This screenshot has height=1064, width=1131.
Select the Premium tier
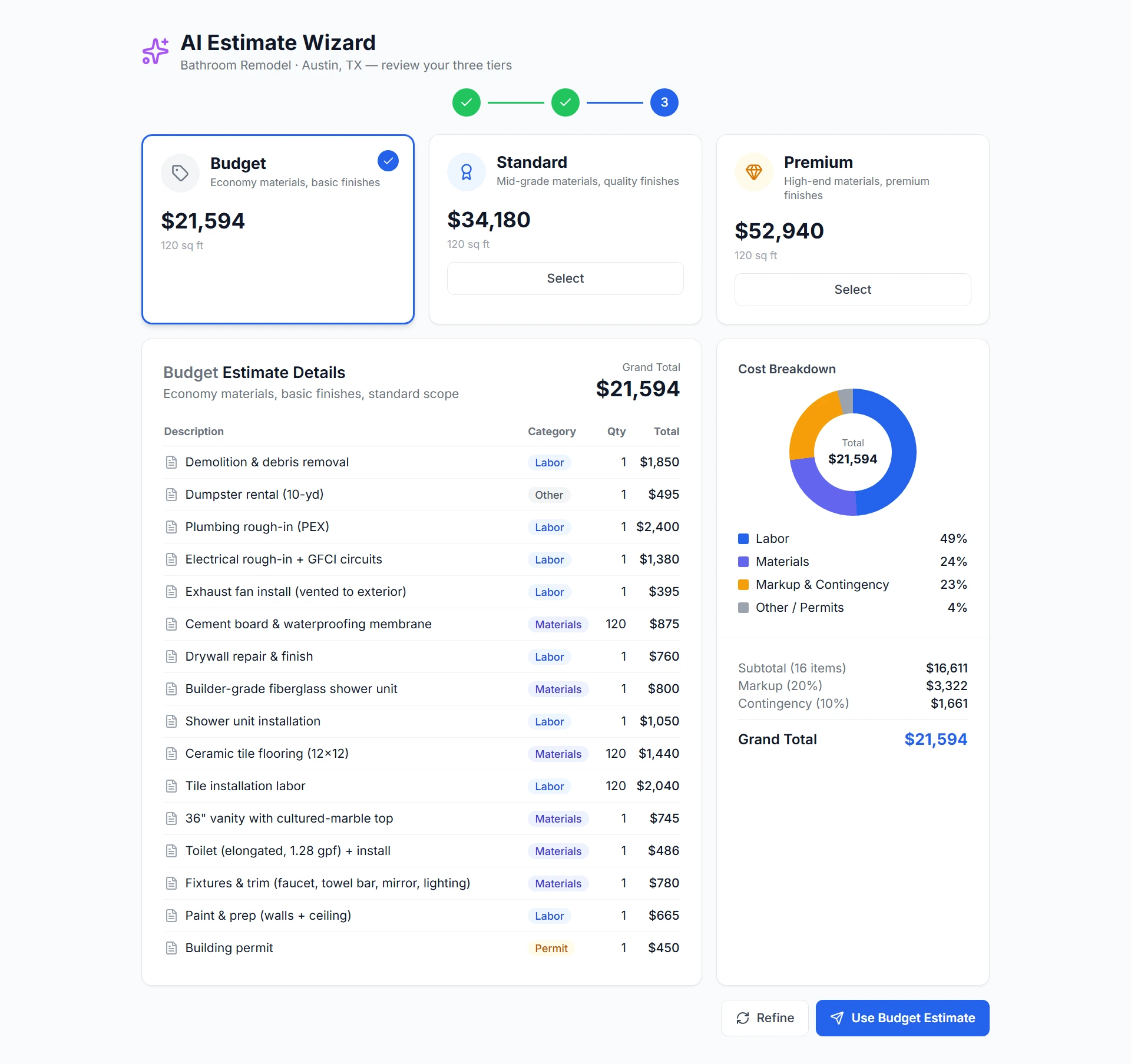point(853,290)
